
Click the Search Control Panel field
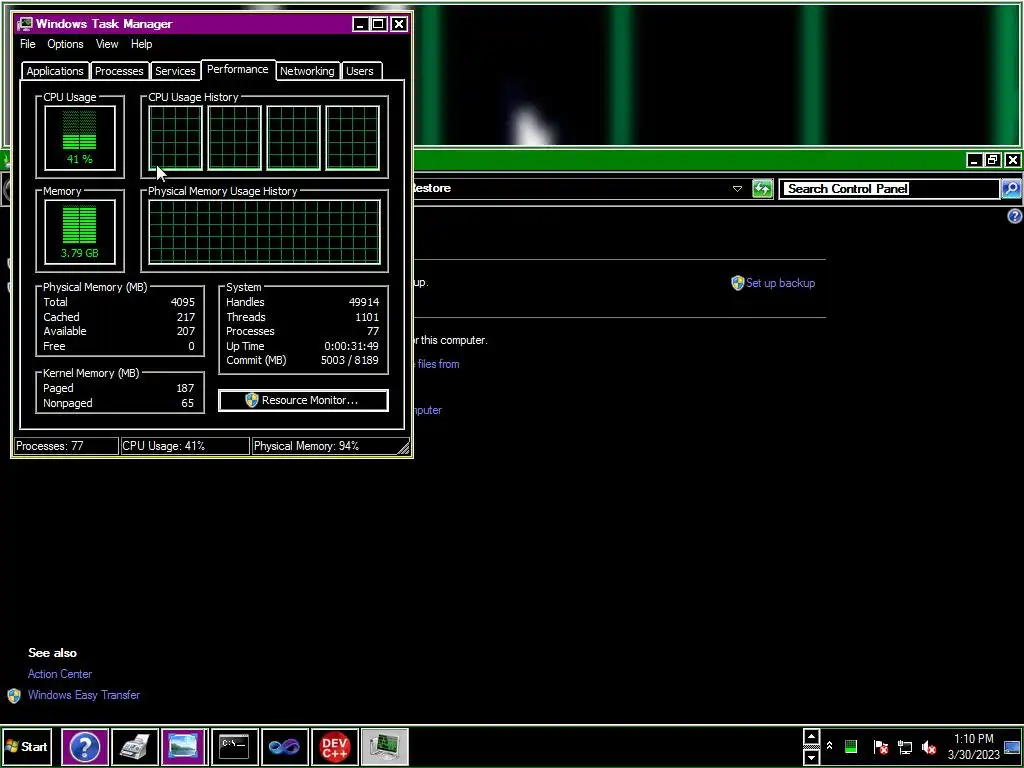889,189
